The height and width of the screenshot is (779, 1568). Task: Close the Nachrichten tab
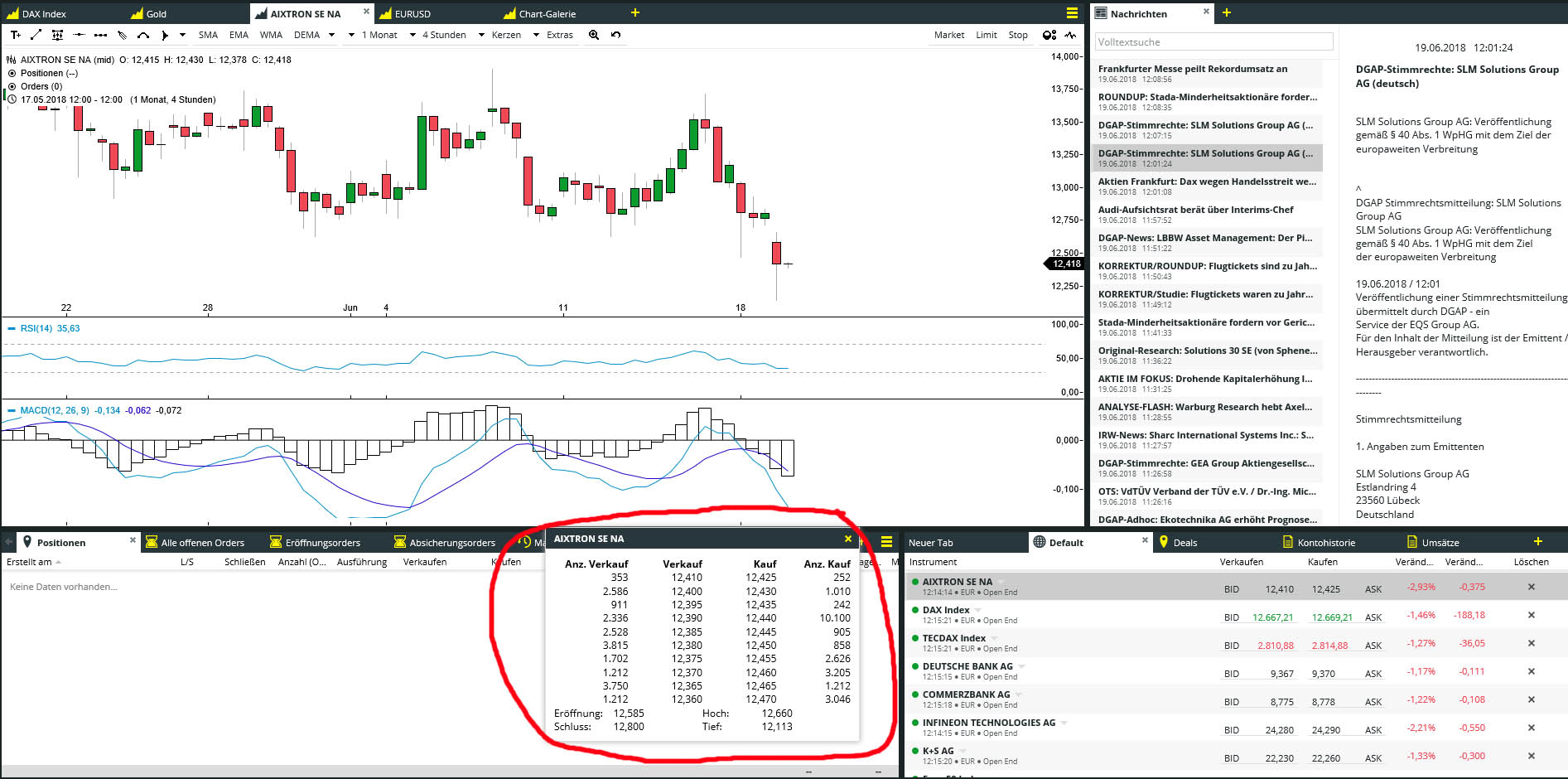(1206, 12)
